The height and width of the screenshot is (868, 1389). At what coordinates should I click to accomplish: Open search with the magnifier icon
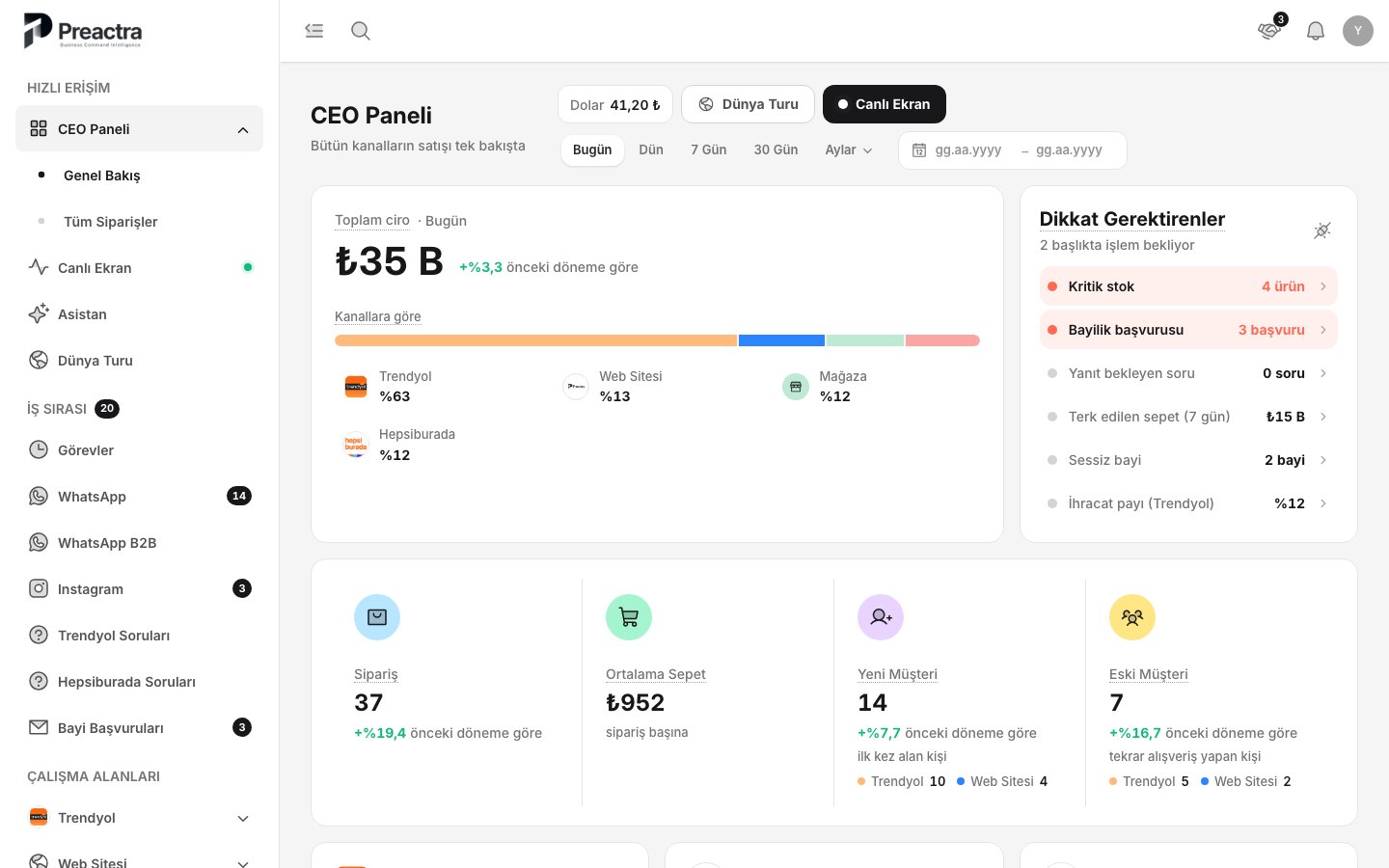coord(361,31)
